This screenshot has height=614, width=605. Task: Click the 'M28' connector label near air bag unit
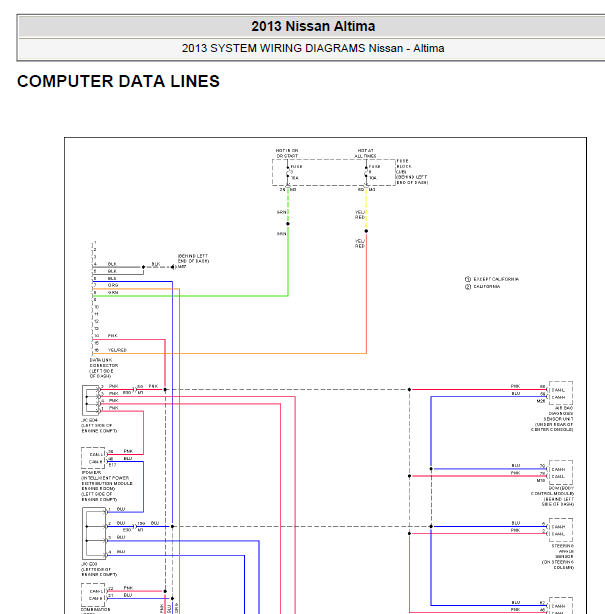541,401
